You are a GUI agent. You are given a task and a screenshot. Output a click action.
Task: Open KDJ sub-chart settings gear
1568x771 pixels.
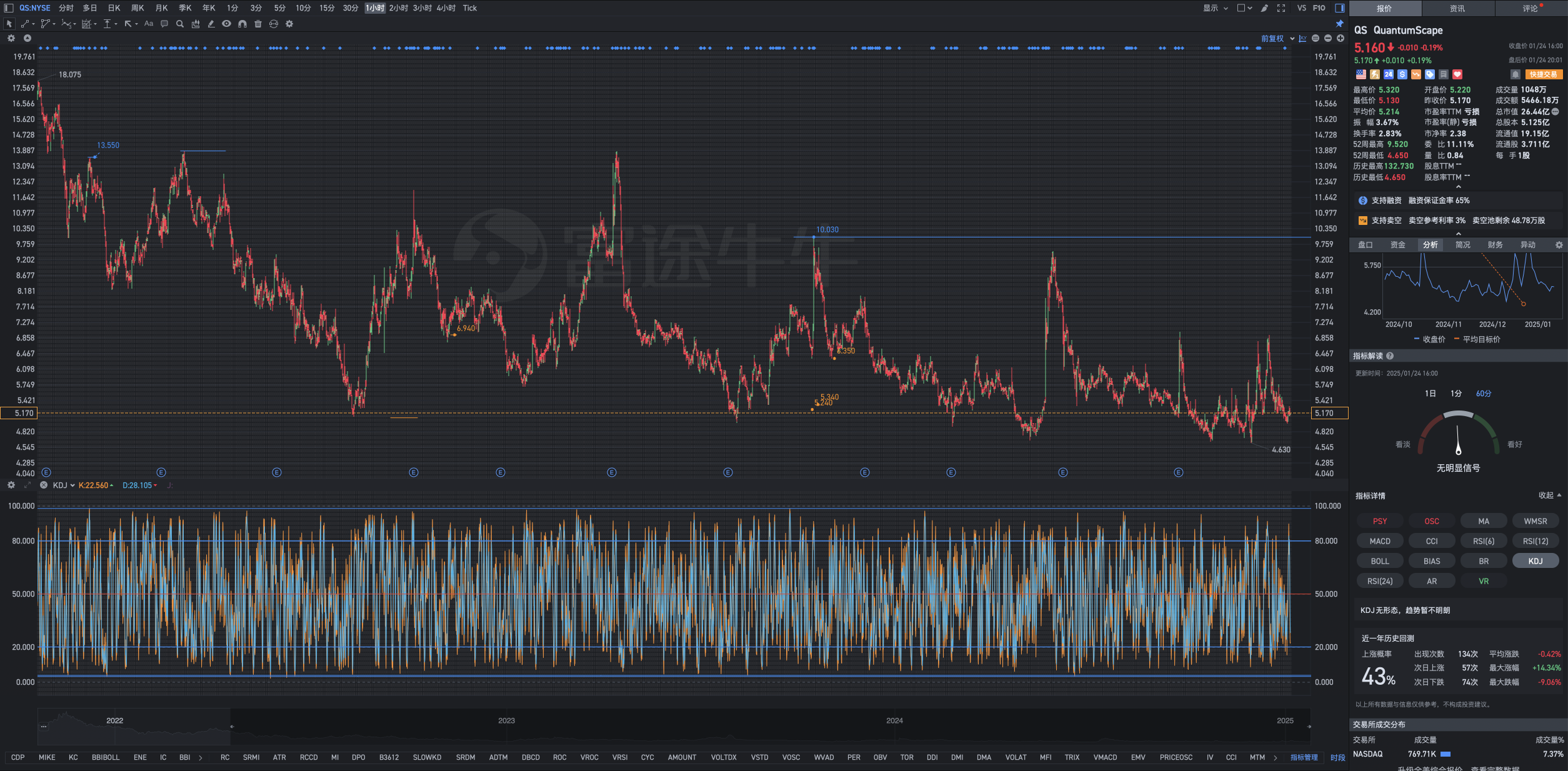coord(11,485)
